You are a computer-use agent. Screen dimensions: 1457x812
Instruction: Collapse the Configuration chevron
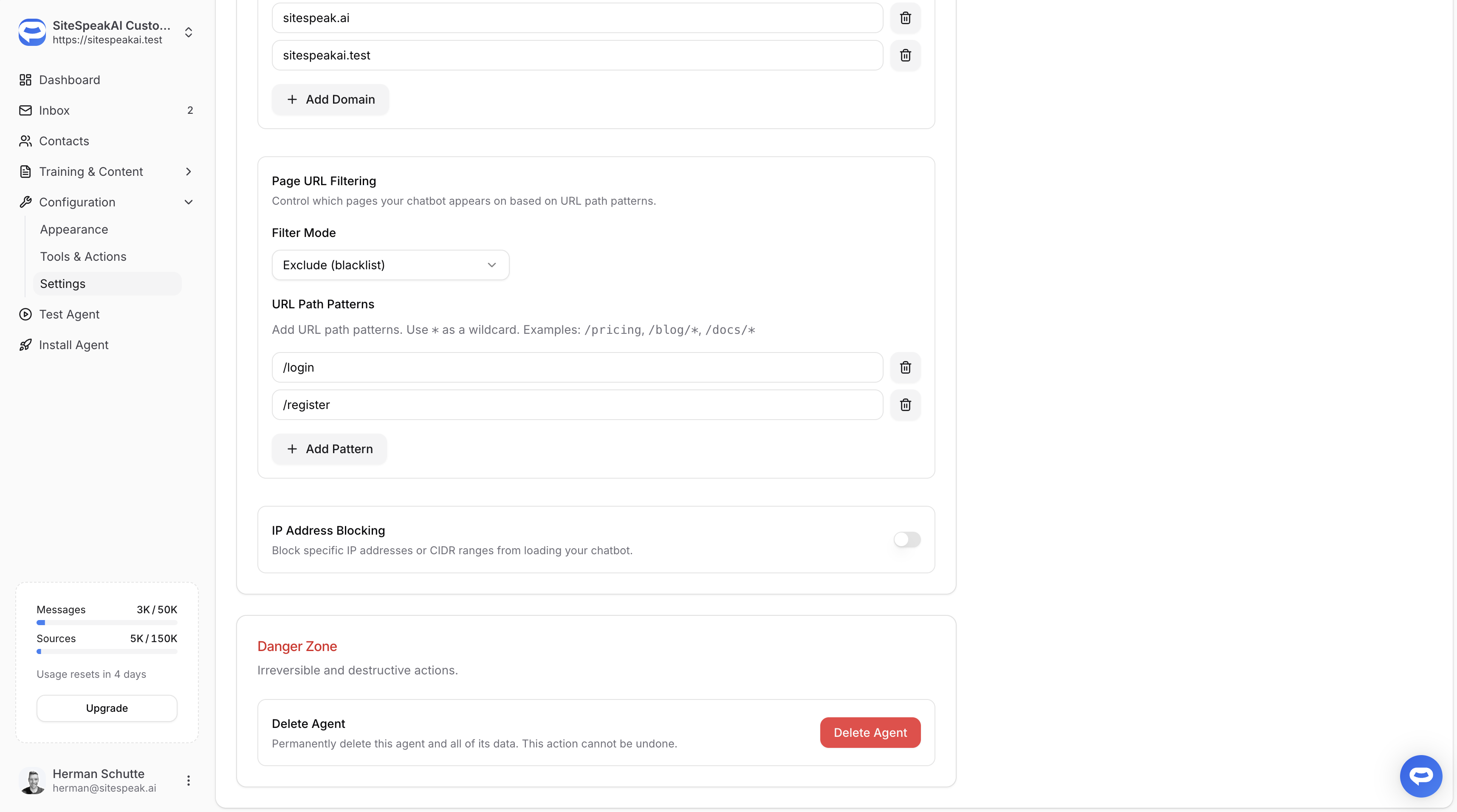coord(189,202)
